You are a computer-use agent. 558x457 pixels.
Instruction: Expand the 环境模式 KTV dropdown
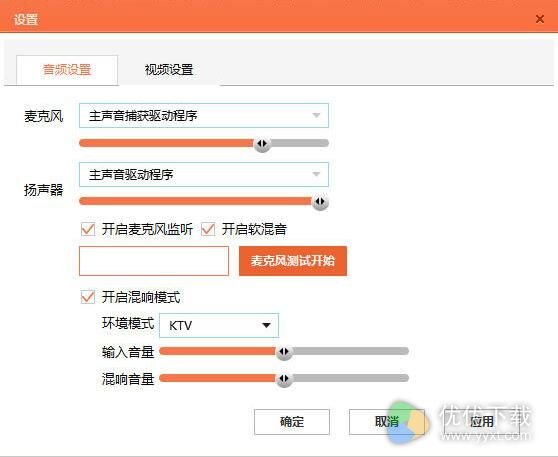point(219,325)
